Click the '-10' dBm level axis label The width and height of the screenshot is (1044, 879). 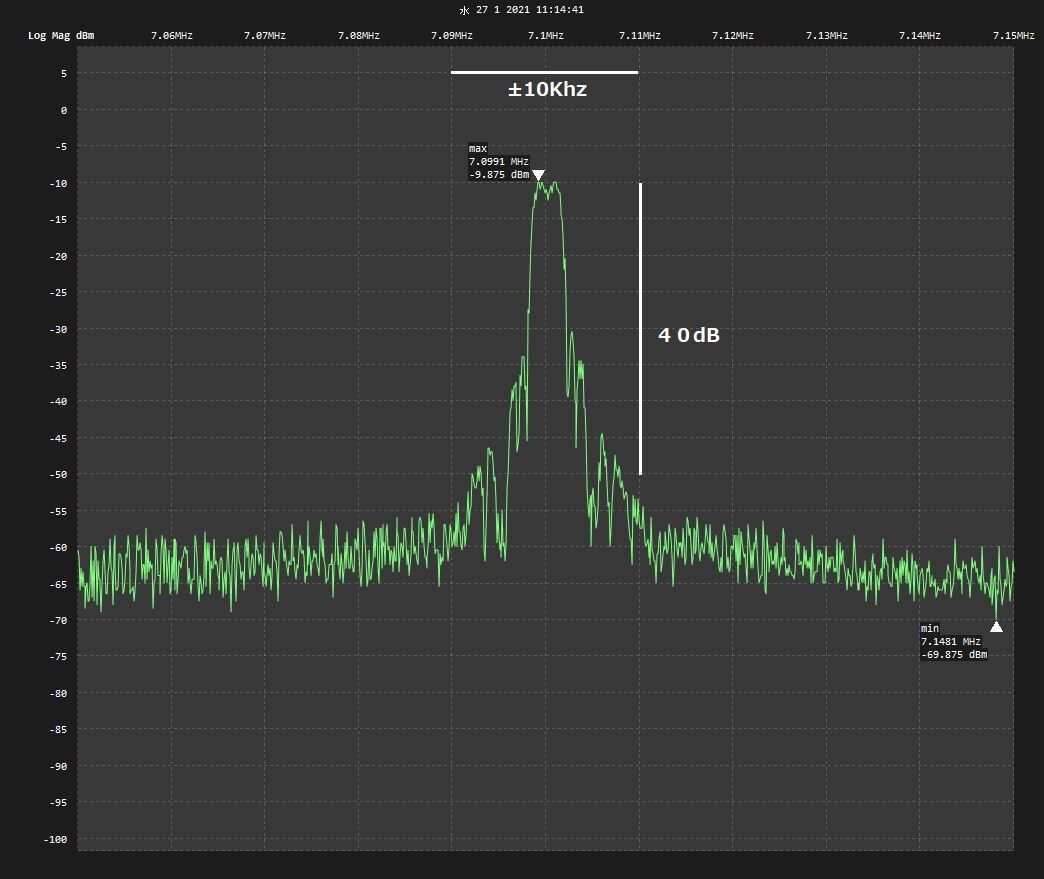point(59,183)
